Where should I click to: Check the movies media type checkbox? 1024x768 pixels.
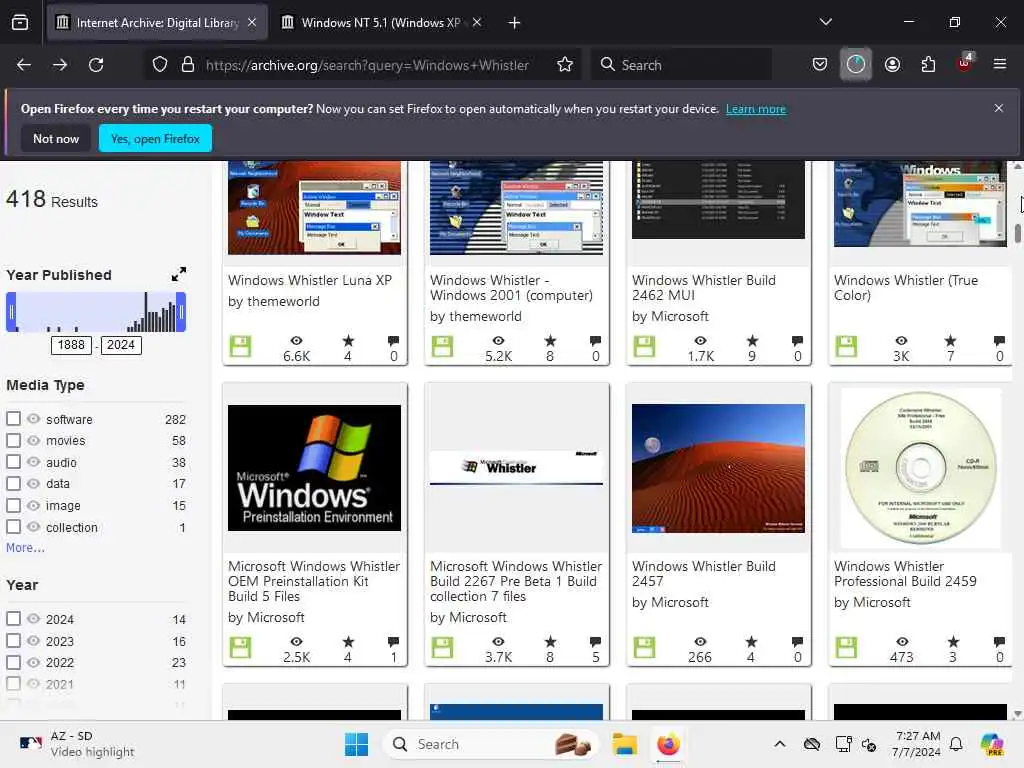(x=13, y=440)
